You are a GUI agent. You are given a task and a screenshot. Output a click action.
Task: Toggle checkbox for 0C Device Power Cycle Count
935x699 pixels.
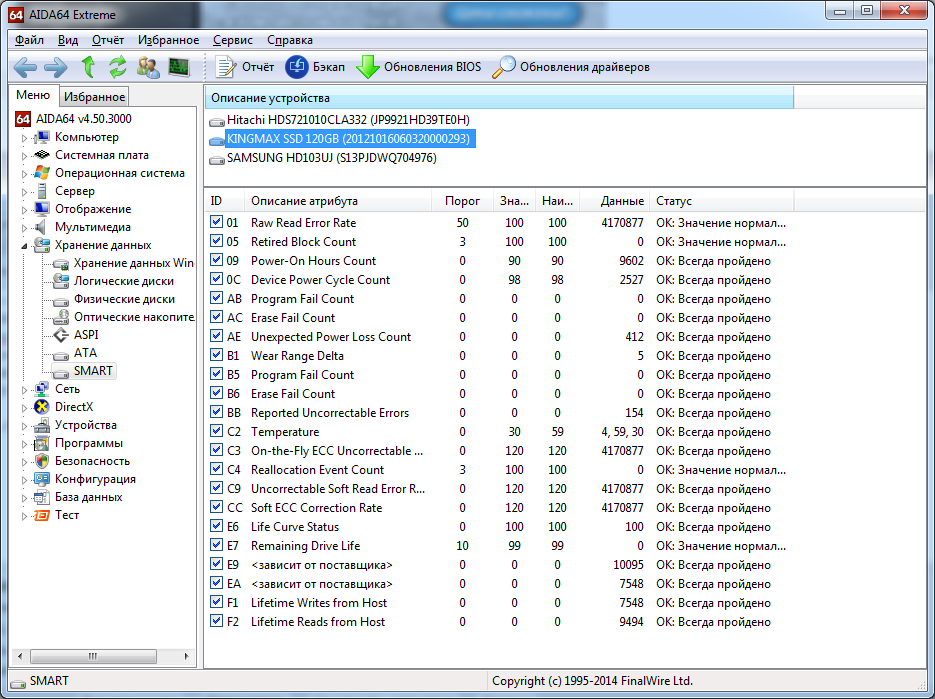click(216, 279)
